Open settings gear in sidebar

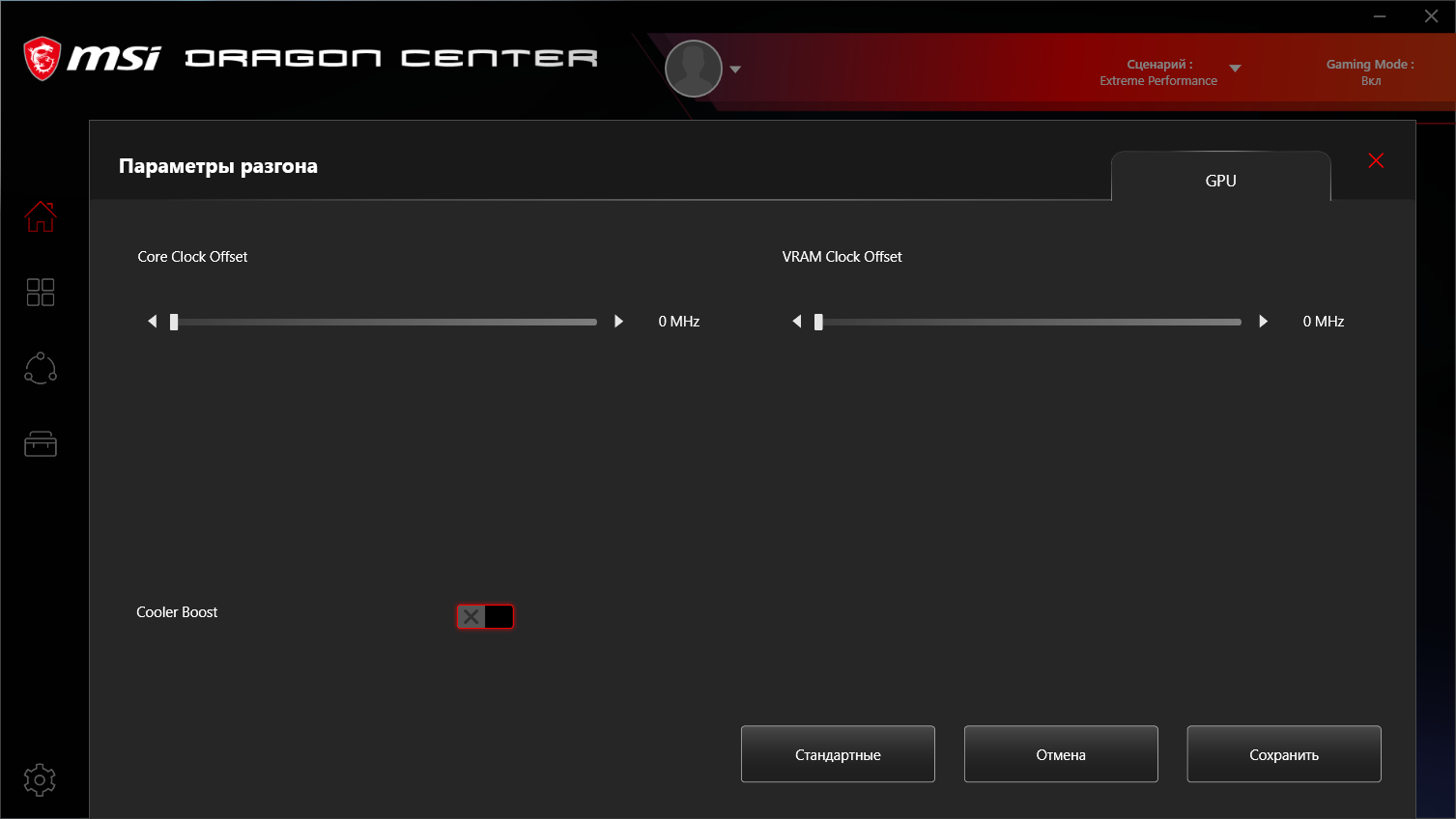tap(40, 779)
